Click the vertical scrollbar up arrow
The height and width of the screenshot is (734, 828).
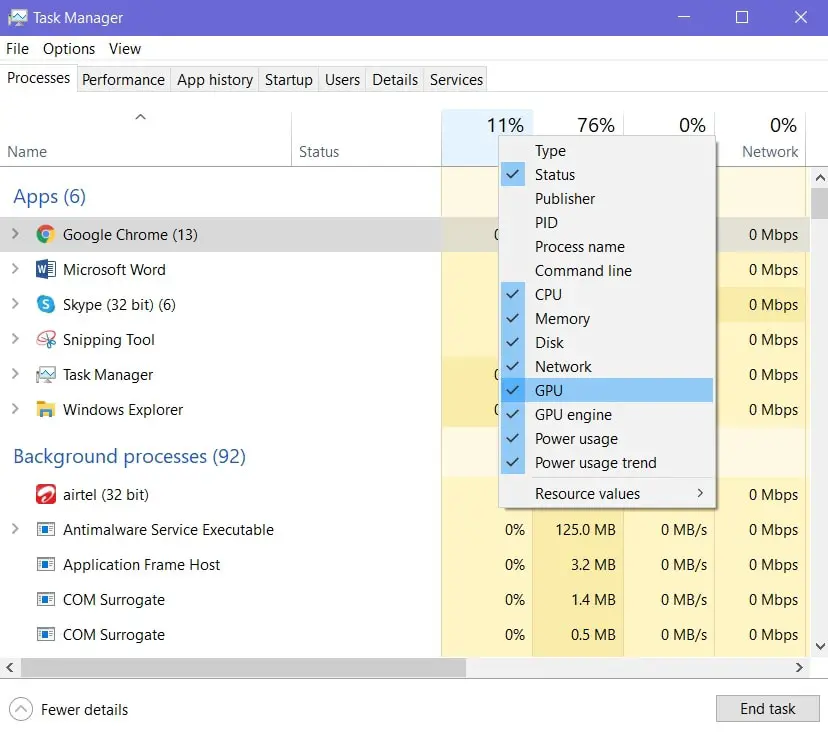(x=820, y=178)
